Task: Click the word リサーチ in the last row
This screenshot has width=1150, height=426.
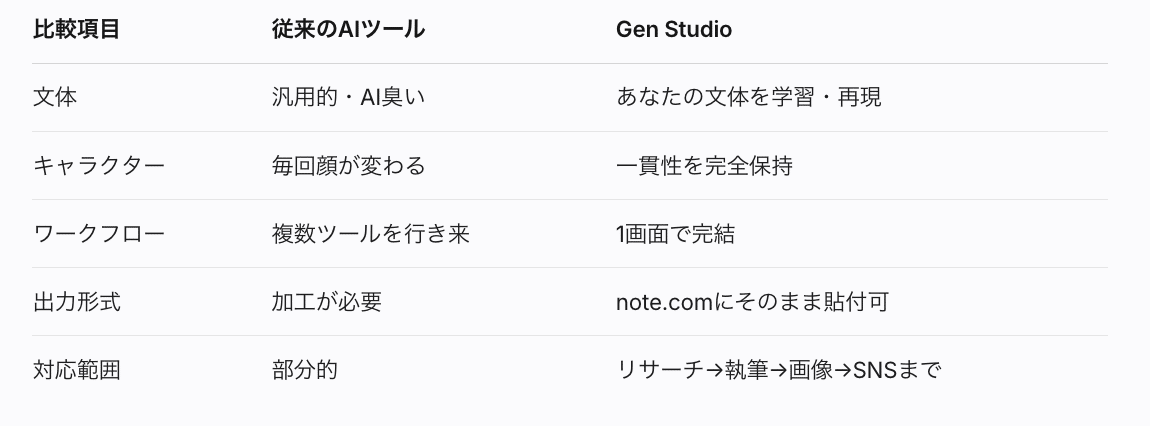Action: pyautogui.click(x=660, y=370)
